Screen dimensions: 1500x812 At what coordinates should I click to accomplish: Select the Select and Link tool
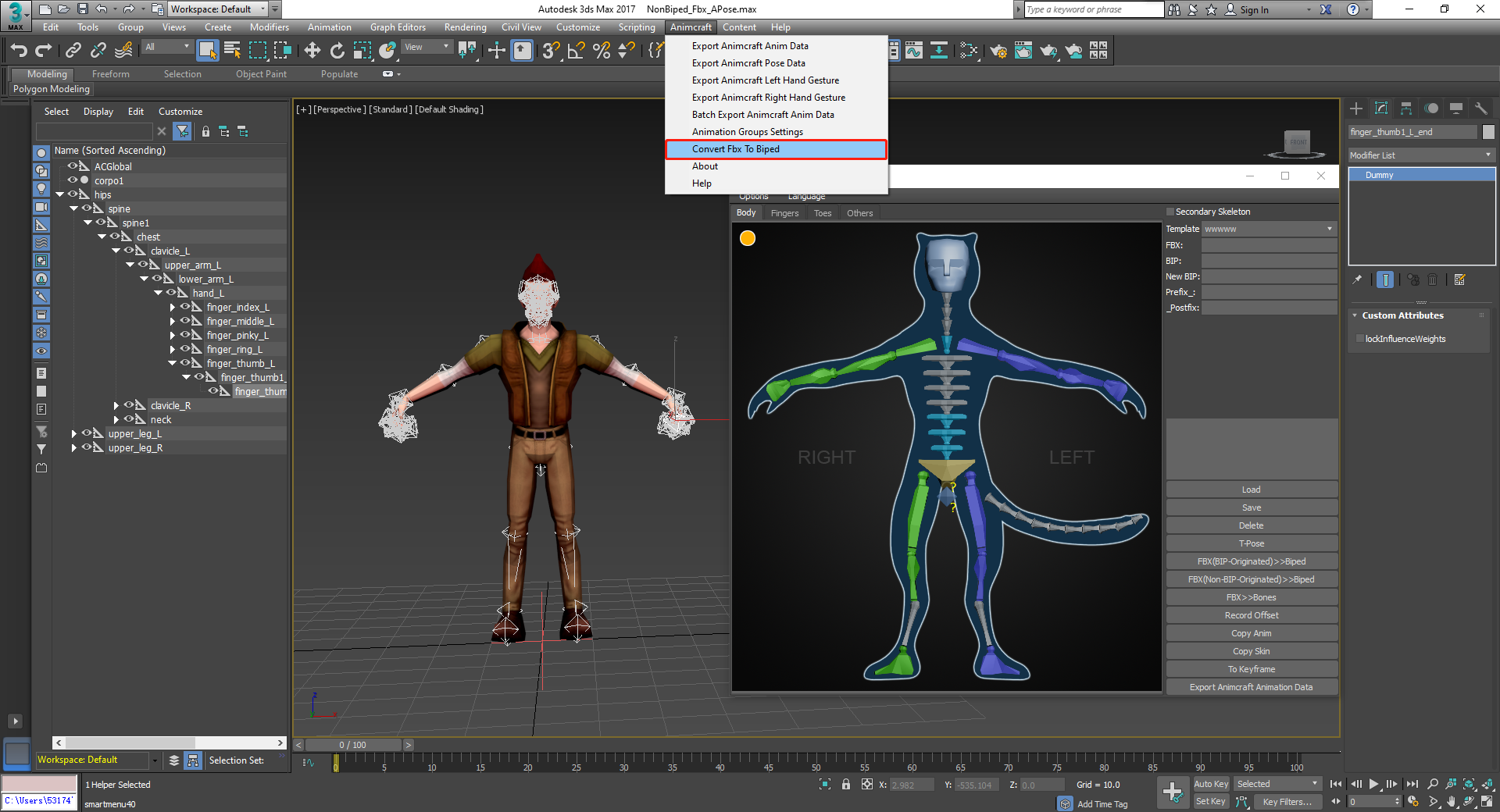73,51
